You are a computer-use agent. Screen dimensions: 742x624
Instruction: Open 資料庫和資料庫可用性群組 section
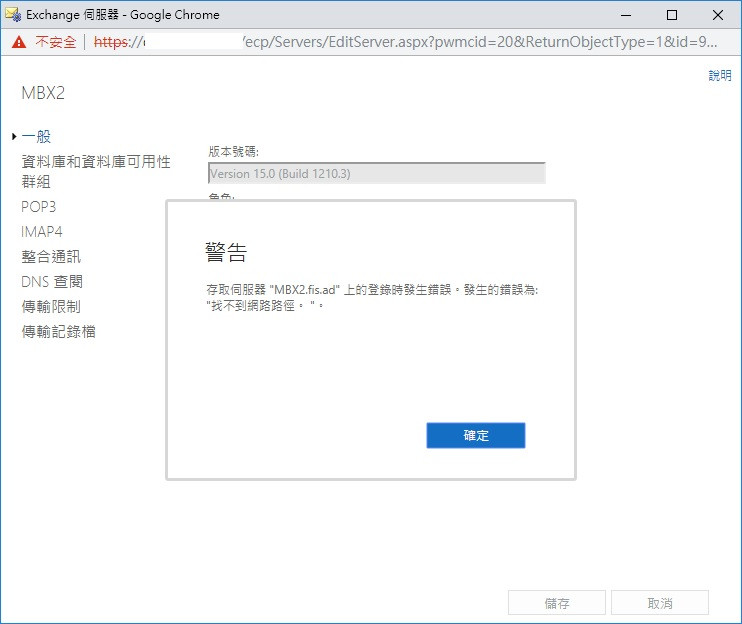96,171
